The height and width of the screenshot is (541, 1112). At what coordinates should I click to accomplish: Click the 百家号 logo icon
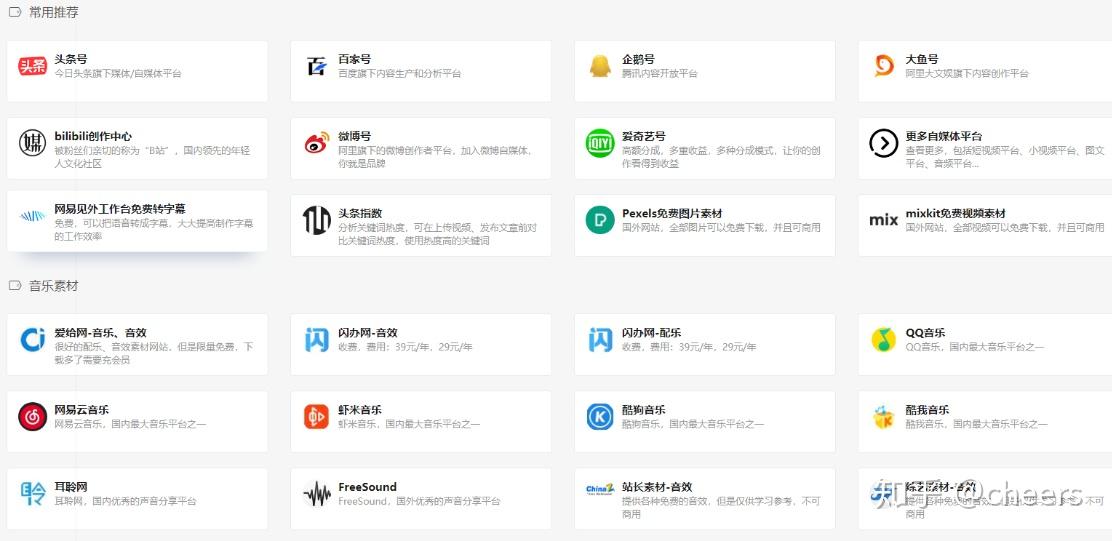pos(316,67)
